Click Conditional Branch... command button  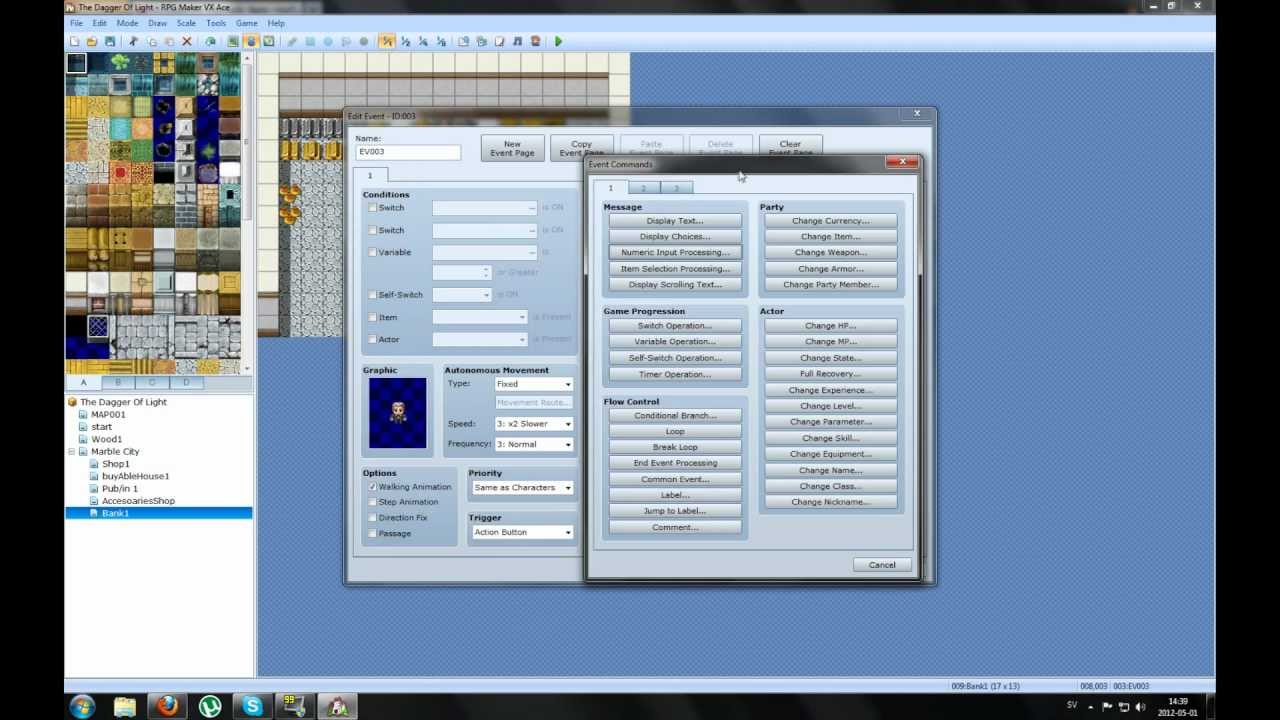pos(675,416)
